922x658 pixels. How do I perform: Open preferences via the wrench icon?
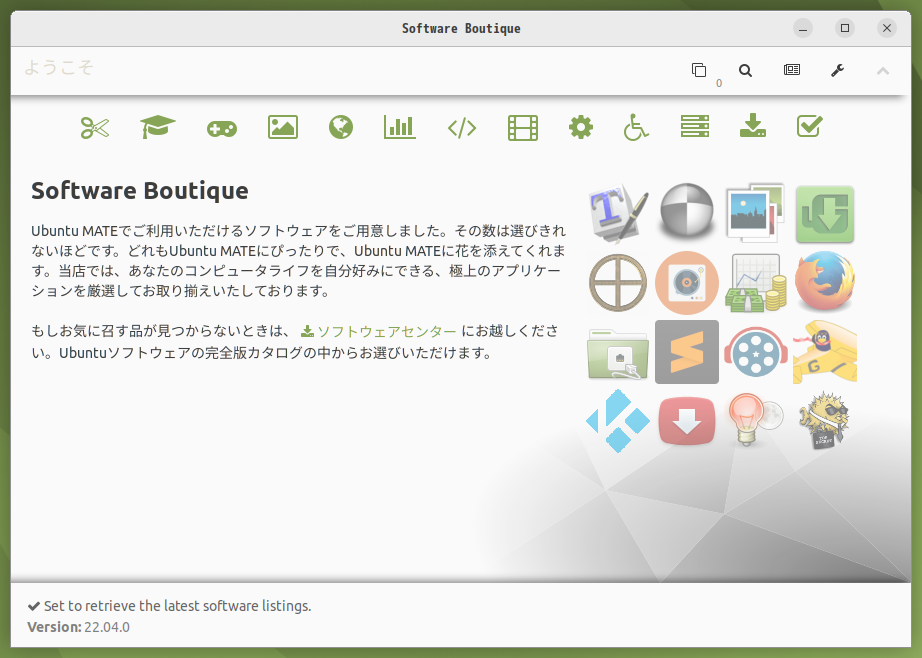tap(837, 71)
